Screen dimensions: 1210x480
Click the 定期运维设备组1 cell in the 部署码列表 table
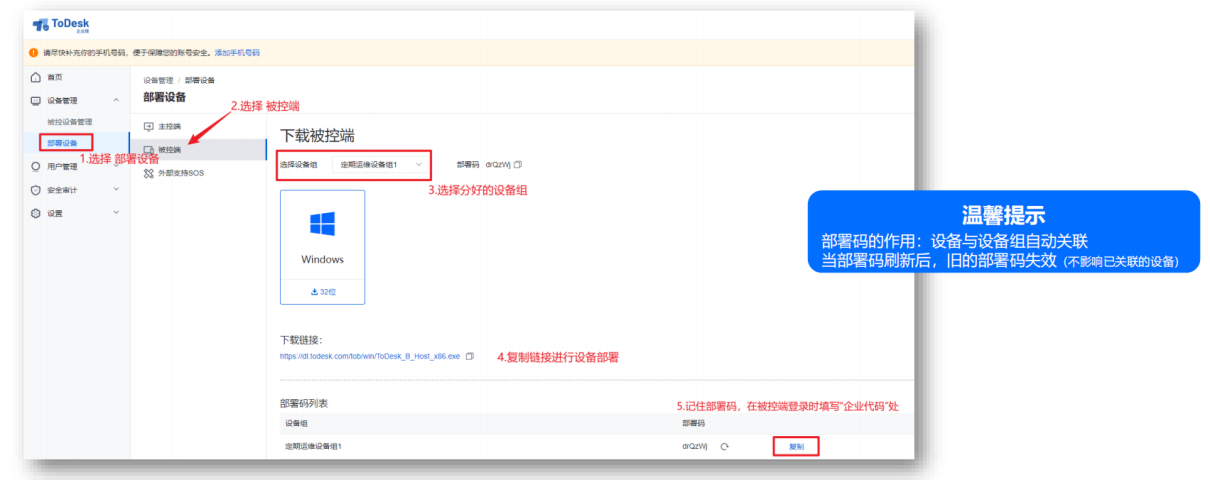click(x=313, y=446)
